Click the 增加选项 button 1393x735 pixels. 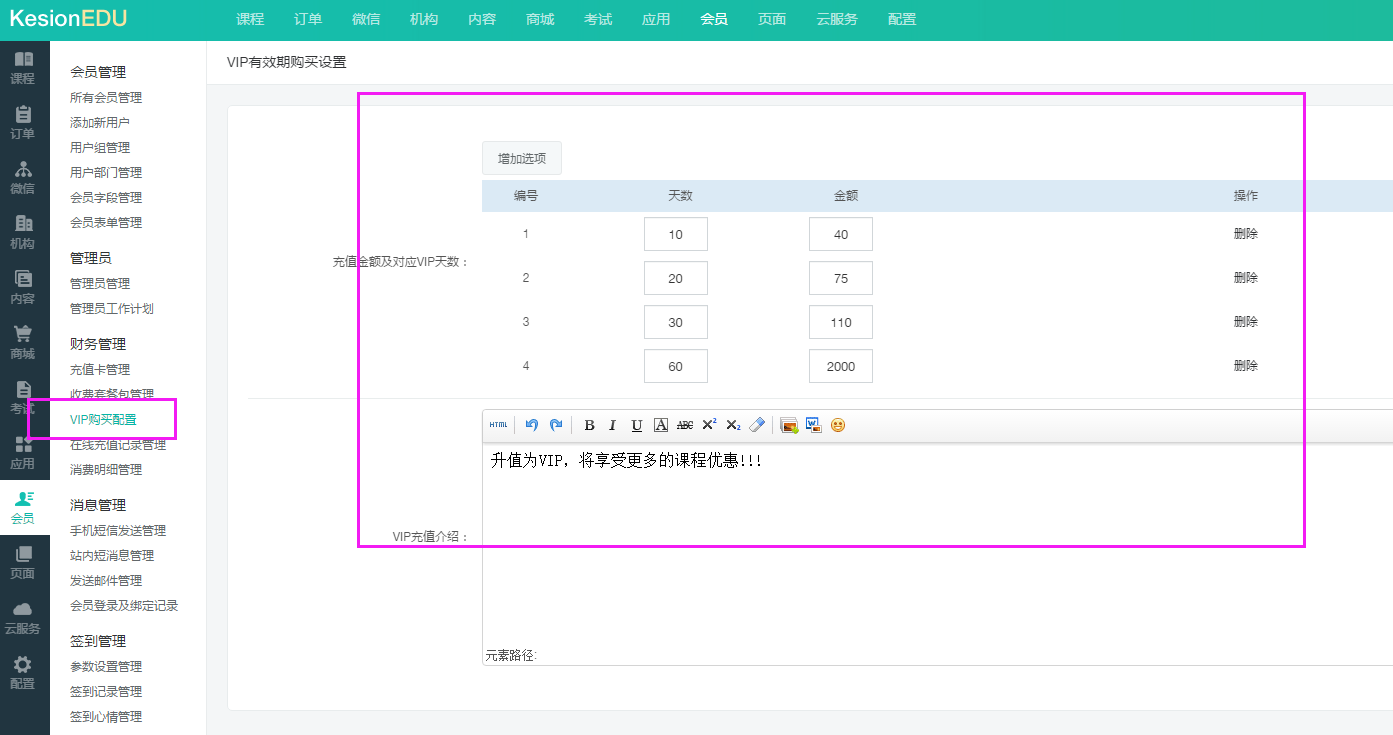pyautogui.click(x=522, y=158)
